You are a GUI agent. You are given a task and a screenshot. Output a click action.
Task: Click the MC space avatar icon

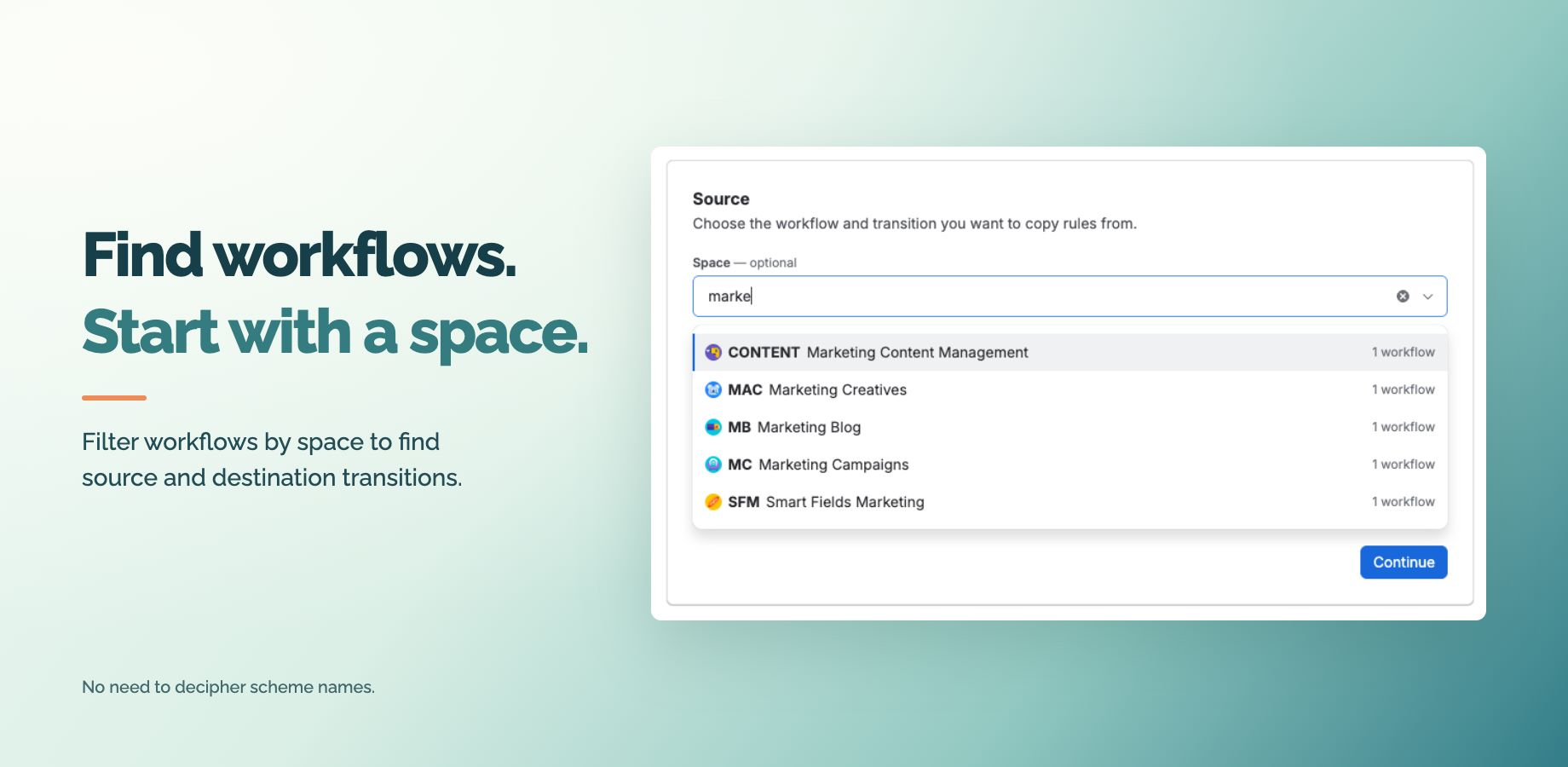point(713,464)
